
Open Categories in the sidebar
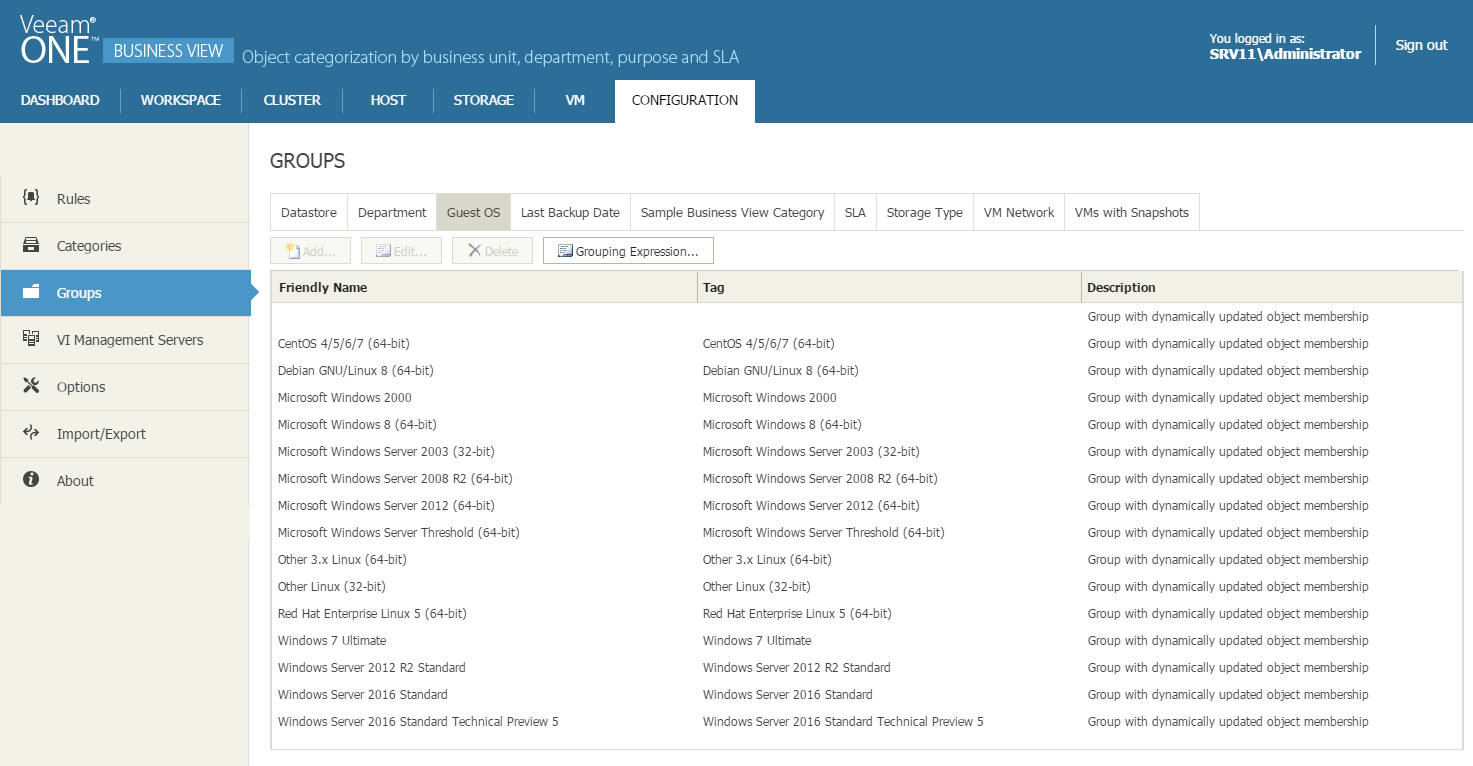point(125,245)
